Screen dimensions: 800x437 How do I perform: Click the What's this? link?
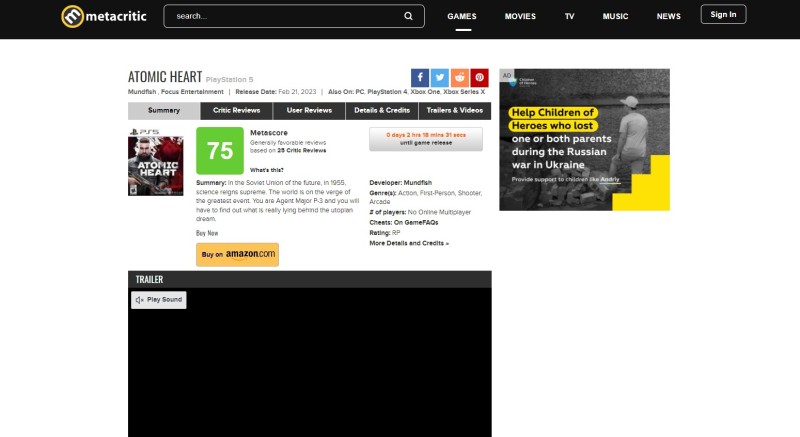[x=266, y=170]
